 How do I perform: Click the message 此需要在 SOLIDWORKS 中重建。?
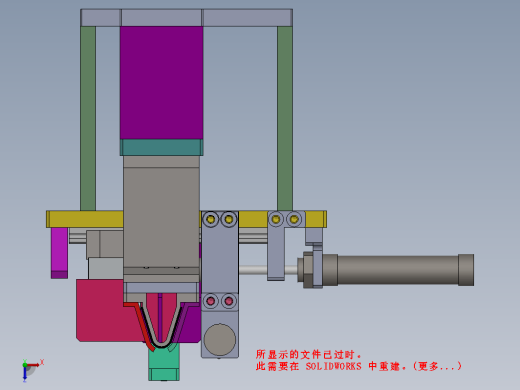pos(331,366)
